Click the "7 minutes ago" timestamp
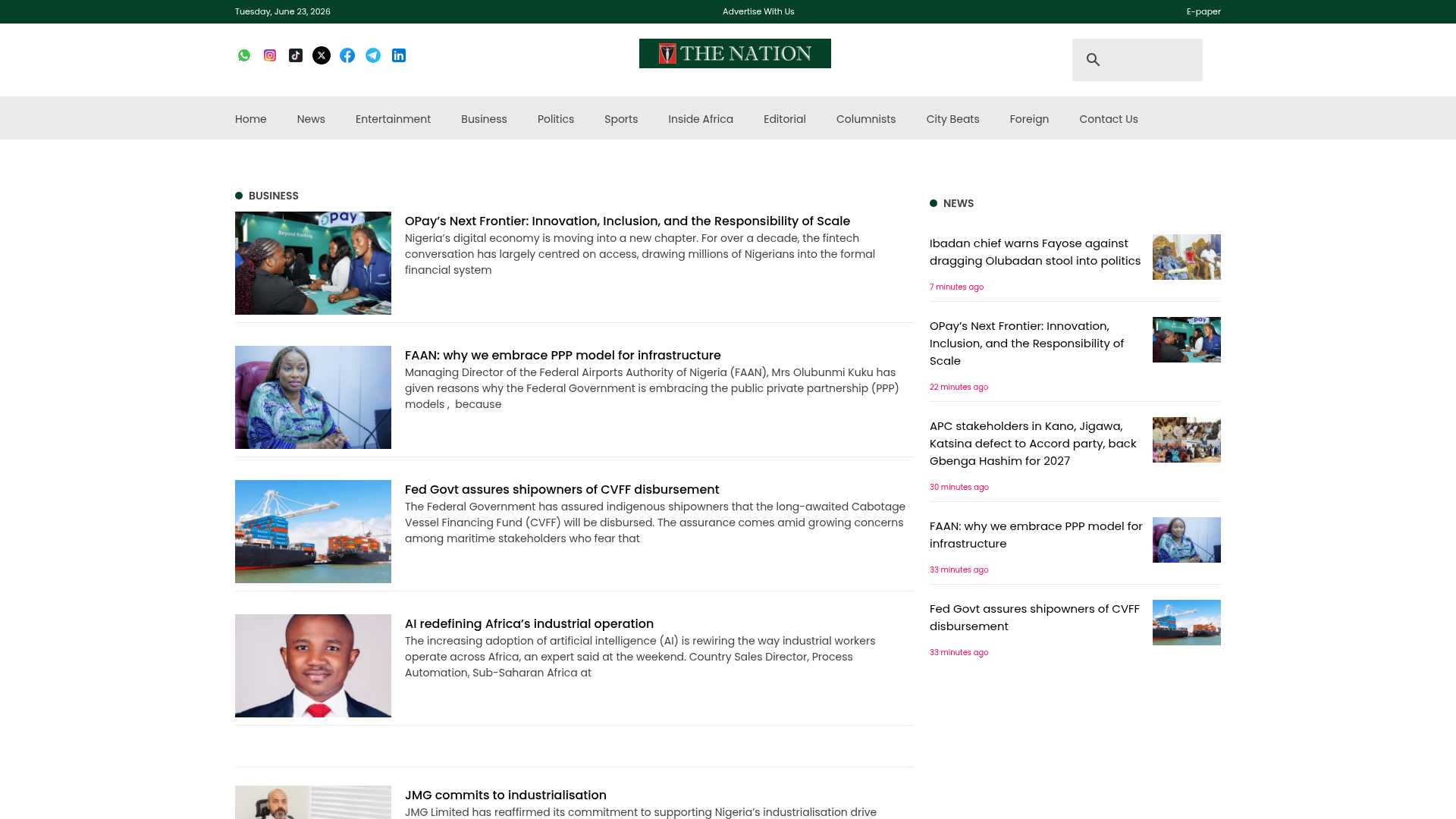 [956, 287]
